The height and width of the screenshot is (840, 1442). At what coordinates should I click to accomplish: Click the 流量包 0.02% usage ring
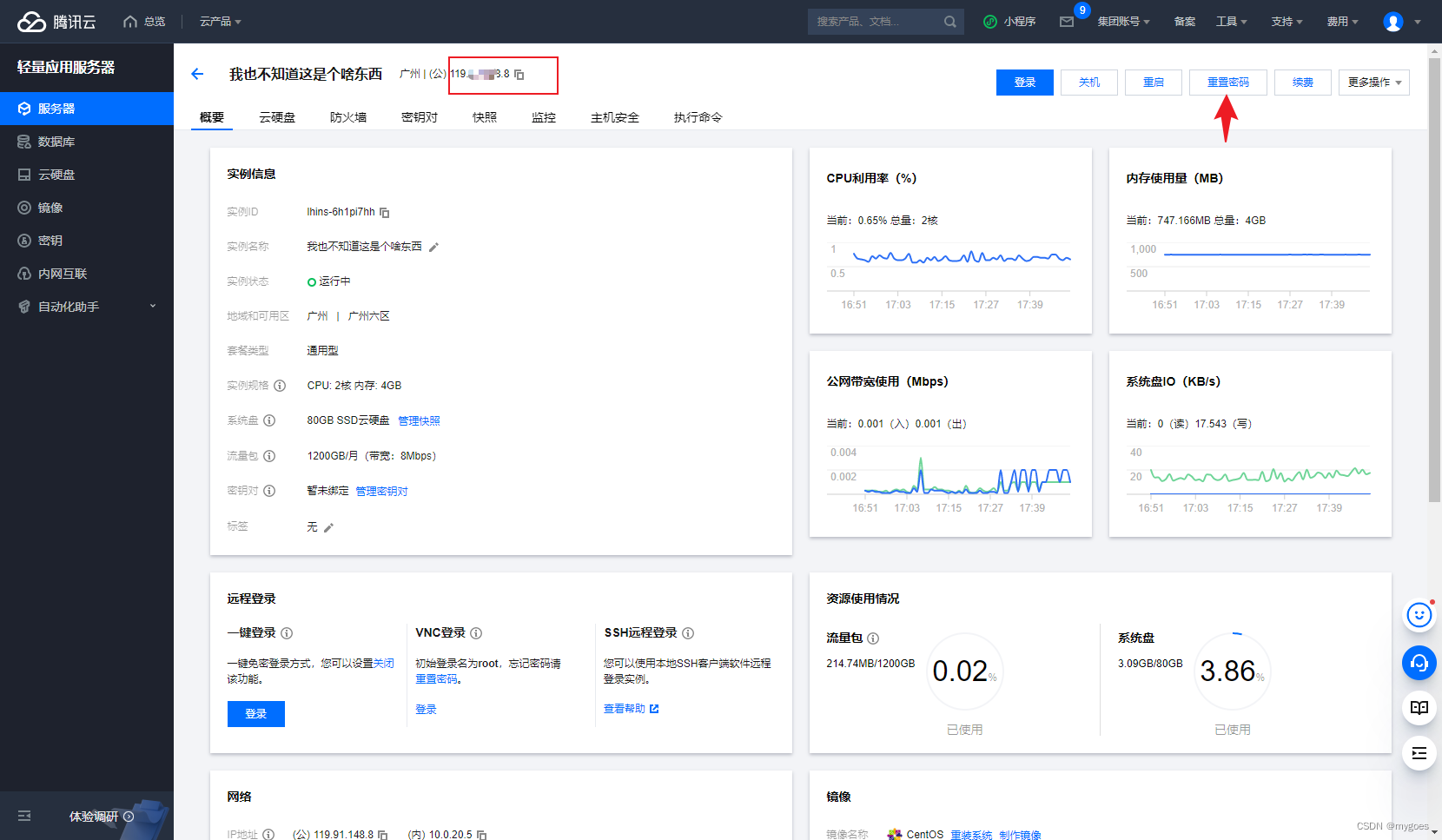[x=964, y=671]
